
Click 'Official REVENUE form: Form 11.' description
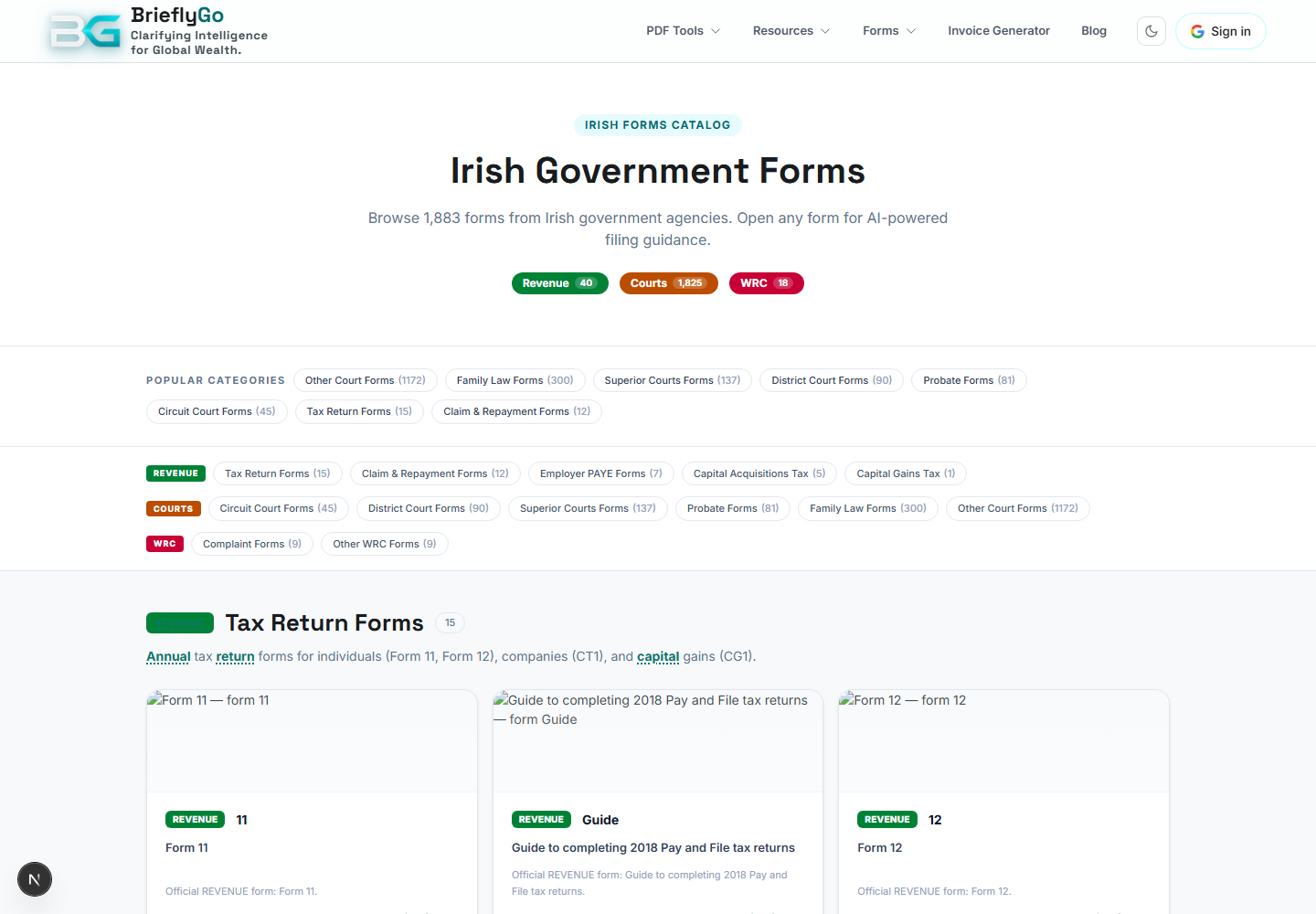tap(241, 891)
